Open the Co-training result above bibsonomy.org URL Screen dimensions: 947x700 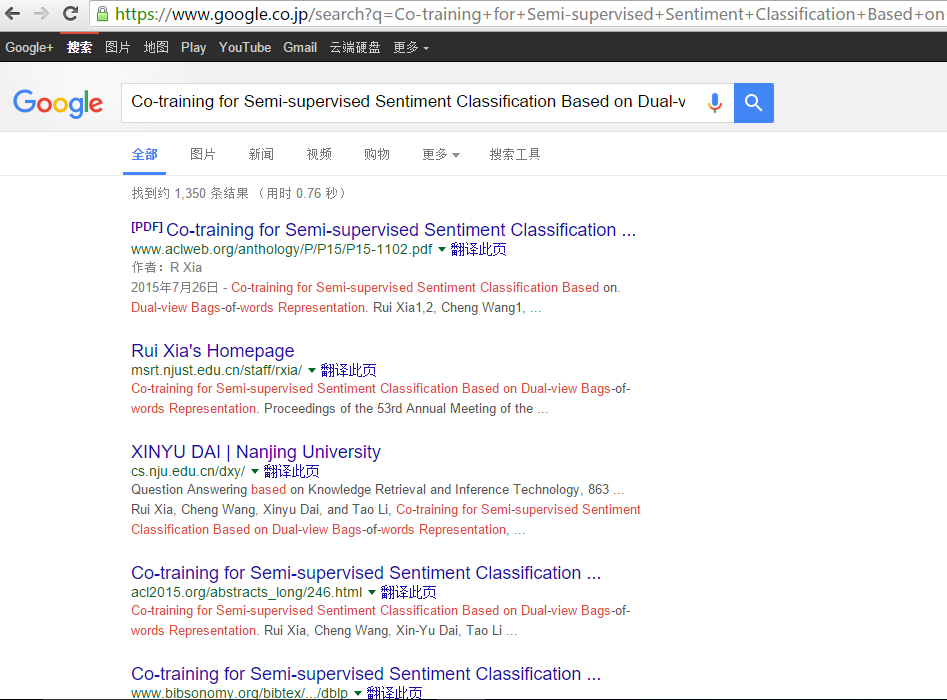coord(366,673)
